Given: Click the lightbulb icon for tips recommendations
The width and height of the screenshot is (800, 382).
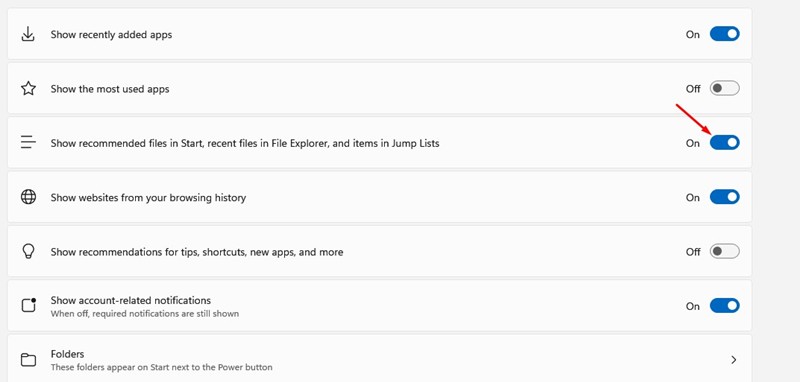Looking at the screenshot, I should click(x=28, y=251).
